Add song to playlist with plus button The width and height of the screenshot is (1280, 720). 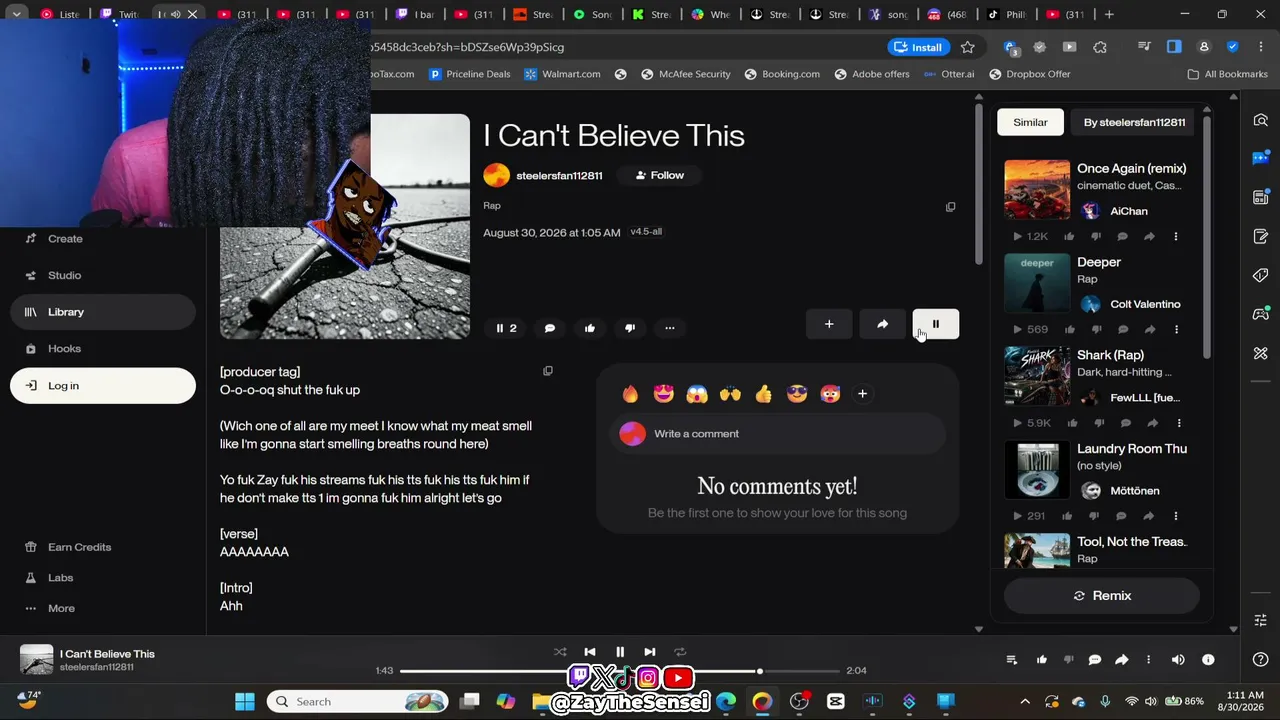(x=829, y=324)
